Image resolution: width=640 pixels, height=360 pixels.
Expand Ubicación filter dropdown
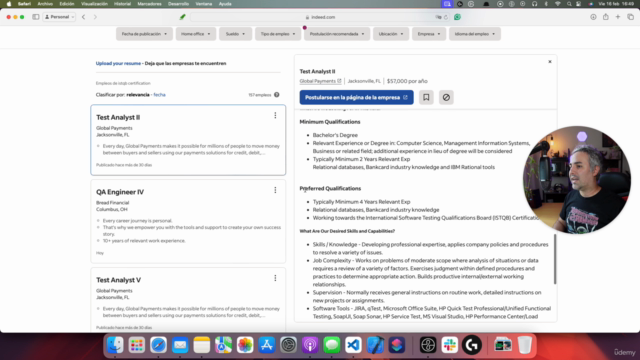(x=391, y=34)
